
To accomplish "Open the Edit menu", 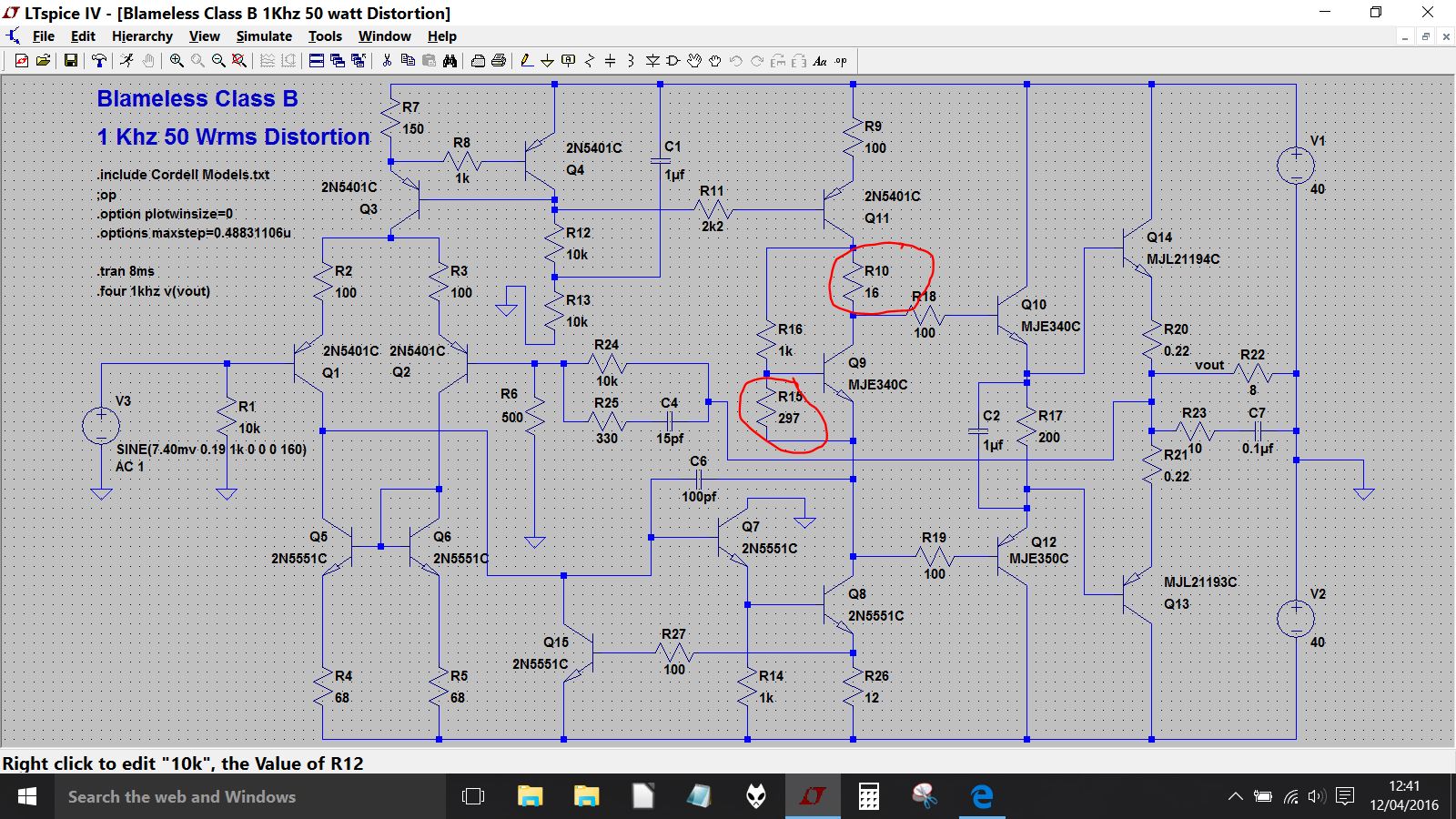I will tap(83, 36).
